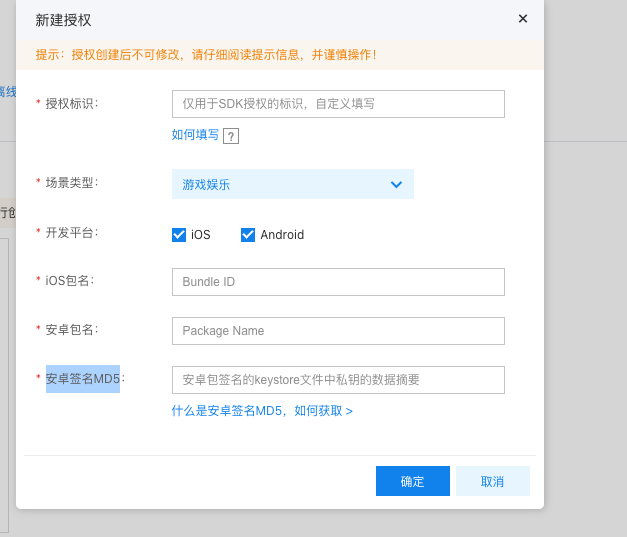Click the 场景类型 label text
This screenshot has width=627, height=537.
(72, 183)
